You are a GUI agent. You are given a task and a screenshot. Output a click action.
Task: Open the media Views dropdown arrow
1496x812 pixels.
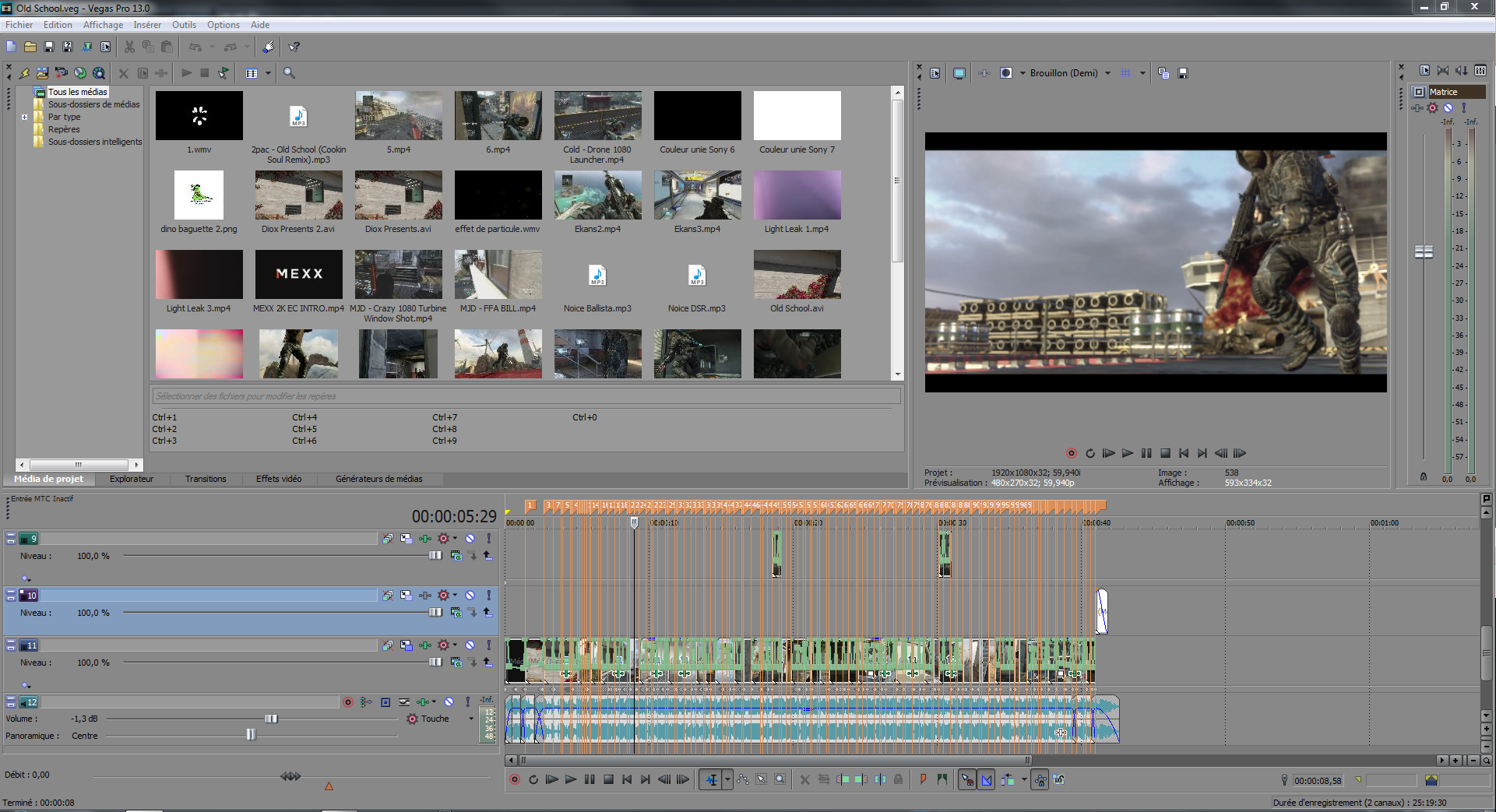pos(268,73)
